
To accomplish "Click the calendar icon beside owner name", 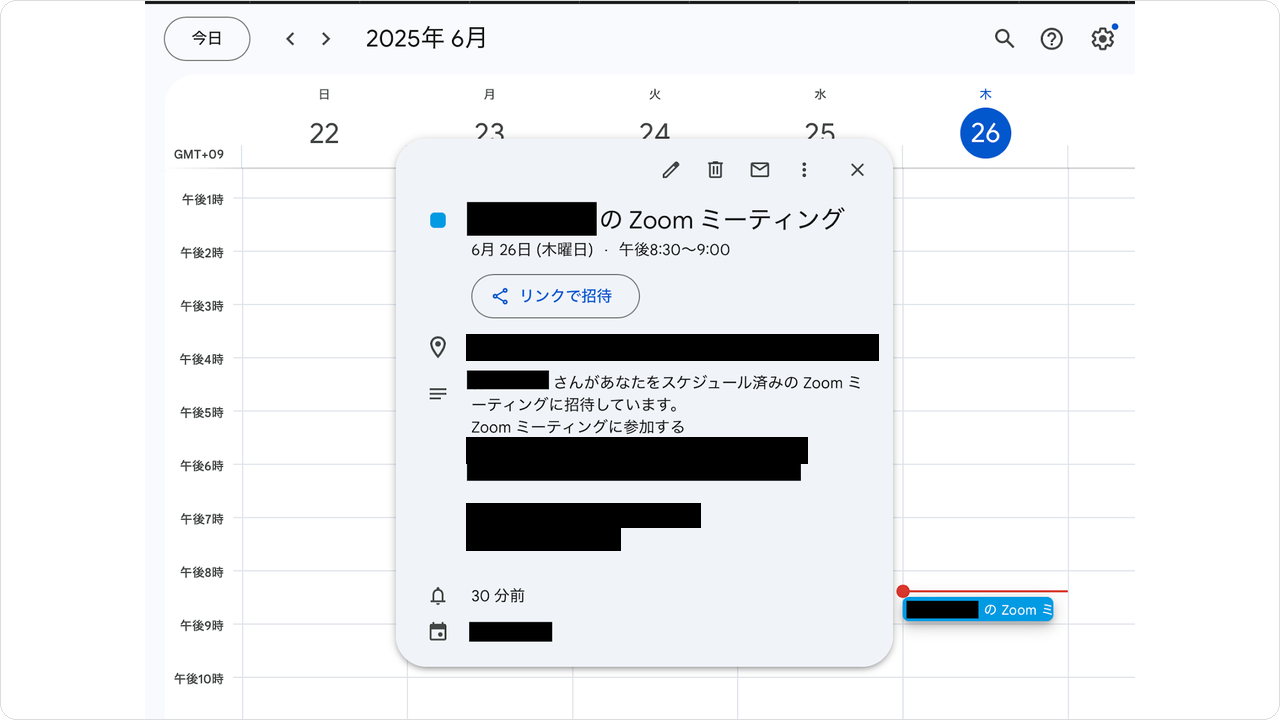I will tap(438, 632).
